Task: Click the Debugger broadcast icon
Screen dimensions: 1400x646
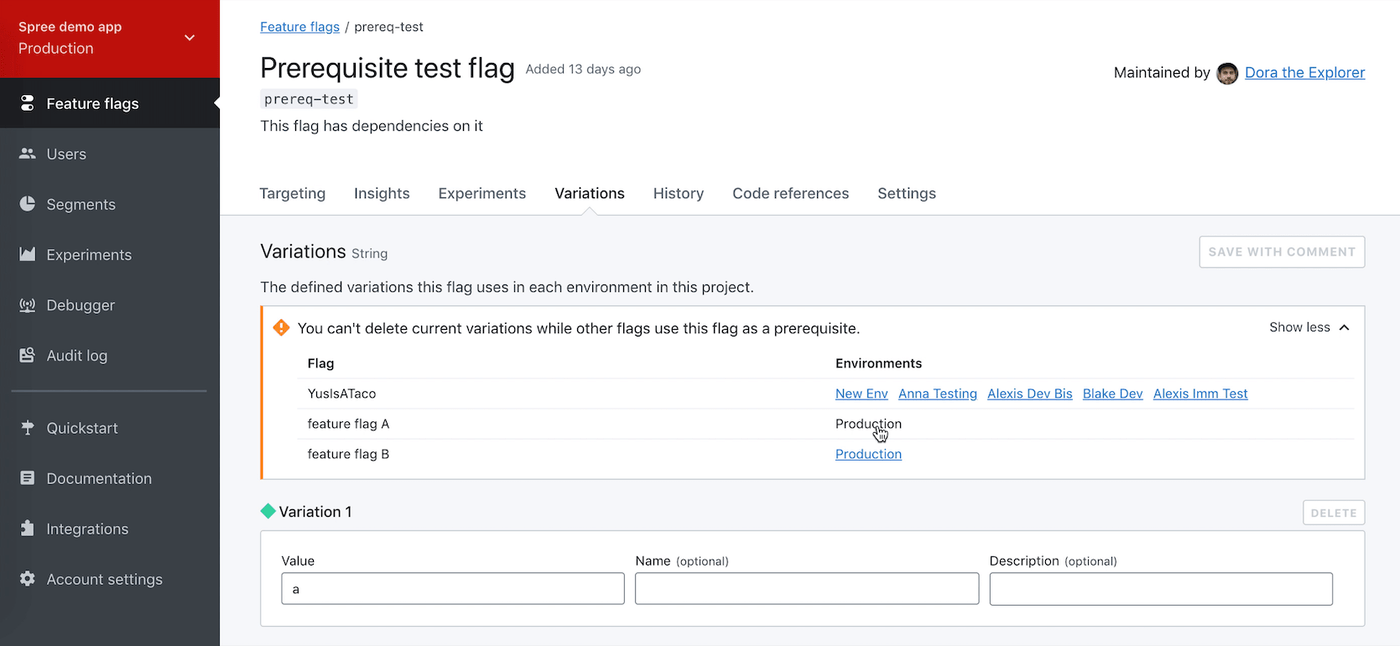Action: click(x=27, y=305)
